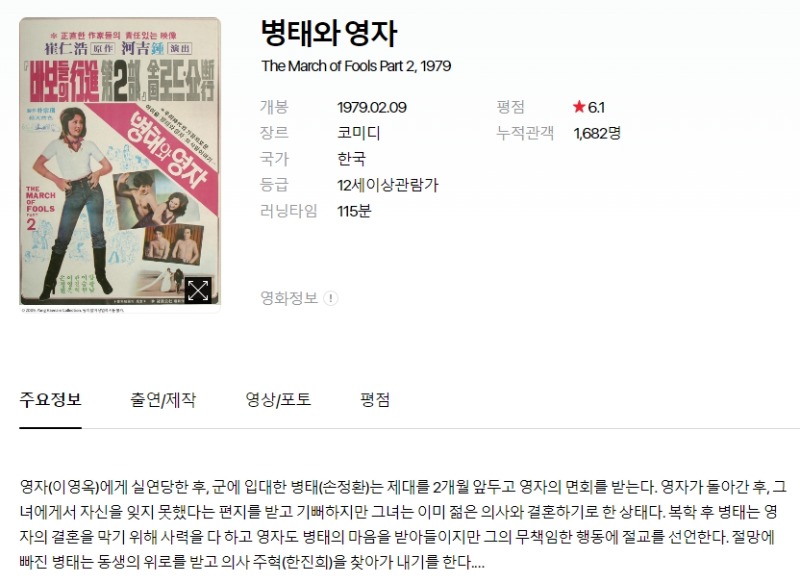Switch to the 출연/제작 tab
Viewport: 800px width, 583px height.
(x=163, y=399)
